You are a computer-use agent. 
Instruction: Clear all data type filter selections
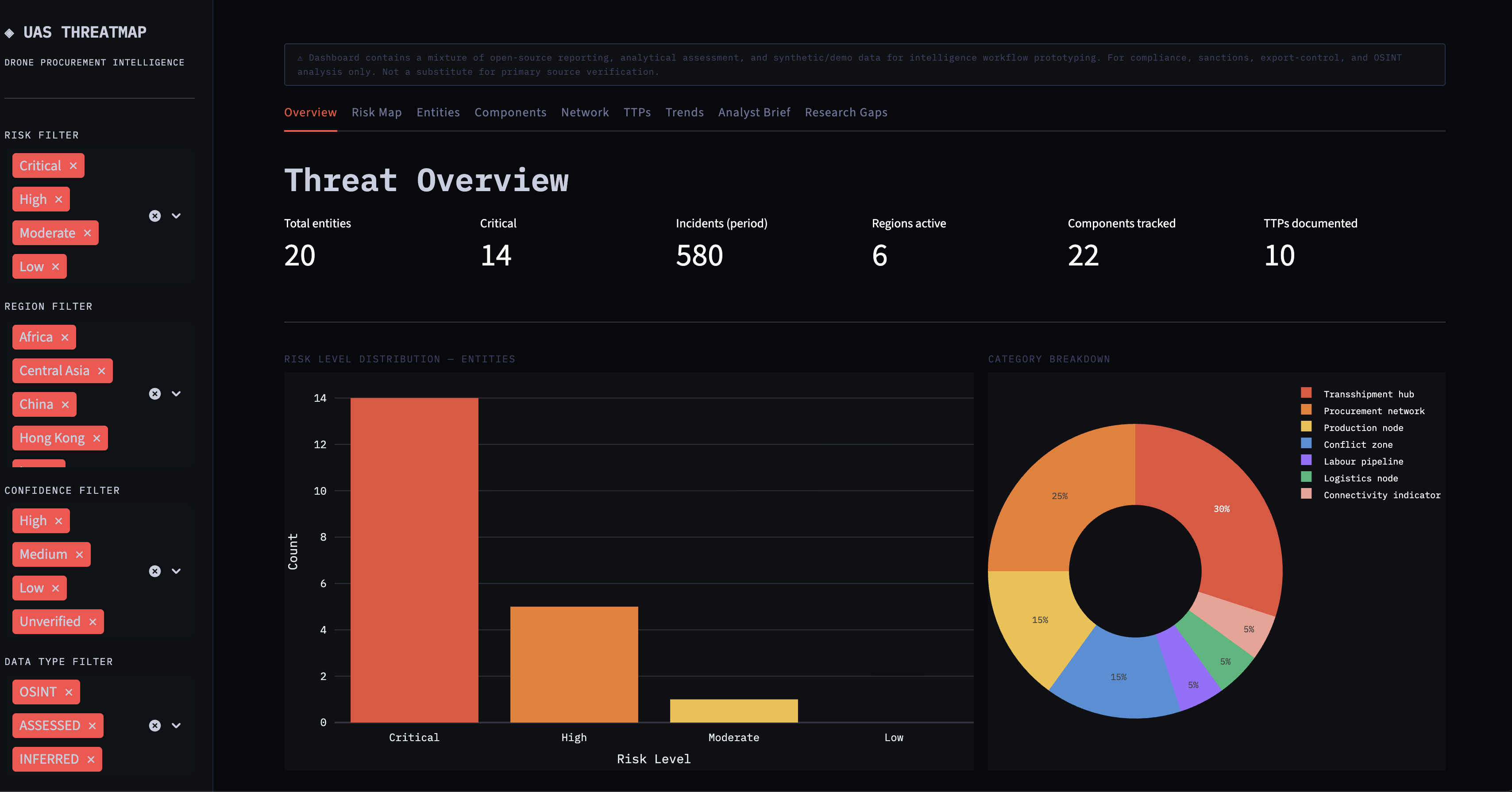(155, 726)
